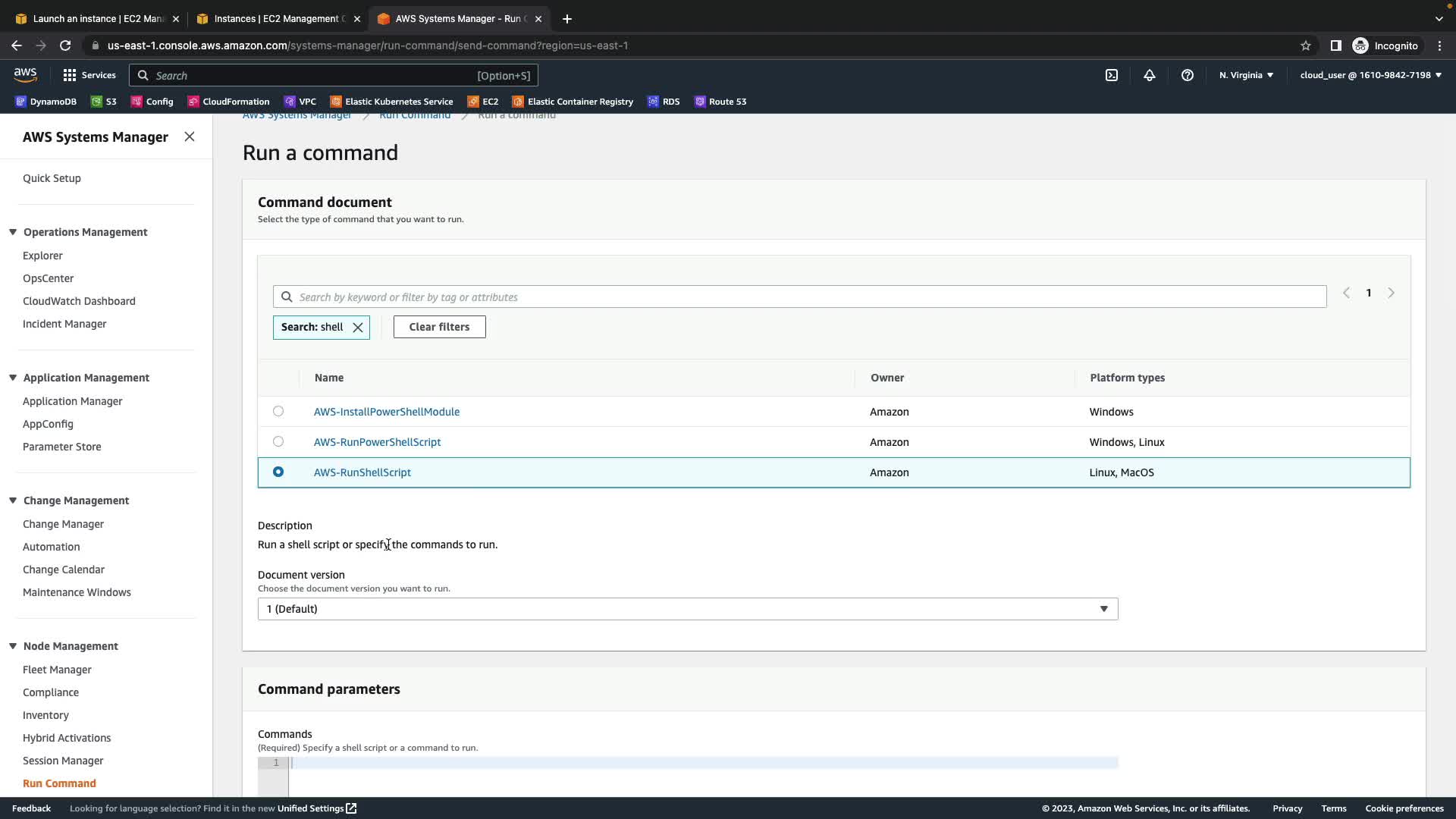
Task: Open the notifications bell icon
Action: 1149,75
